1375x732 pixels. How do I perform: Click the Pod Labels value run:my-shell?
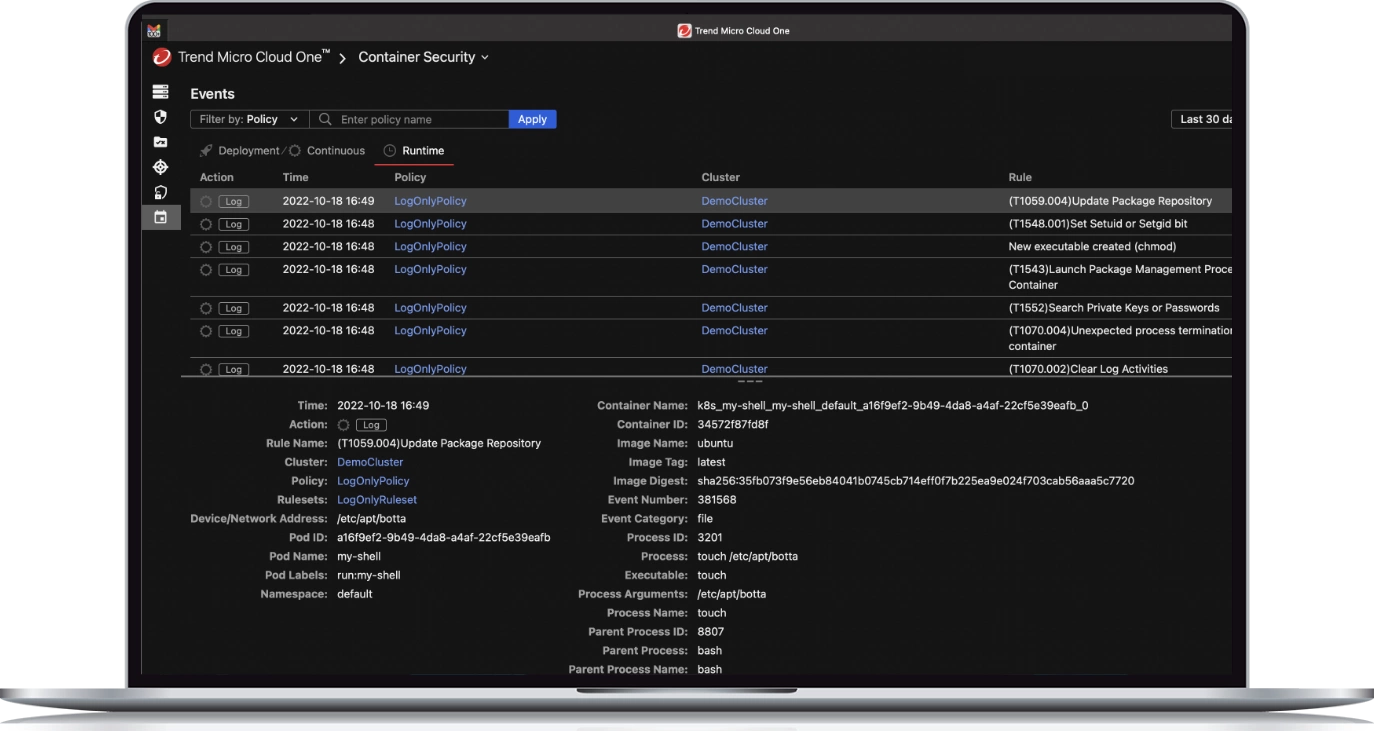pos(369,576)
